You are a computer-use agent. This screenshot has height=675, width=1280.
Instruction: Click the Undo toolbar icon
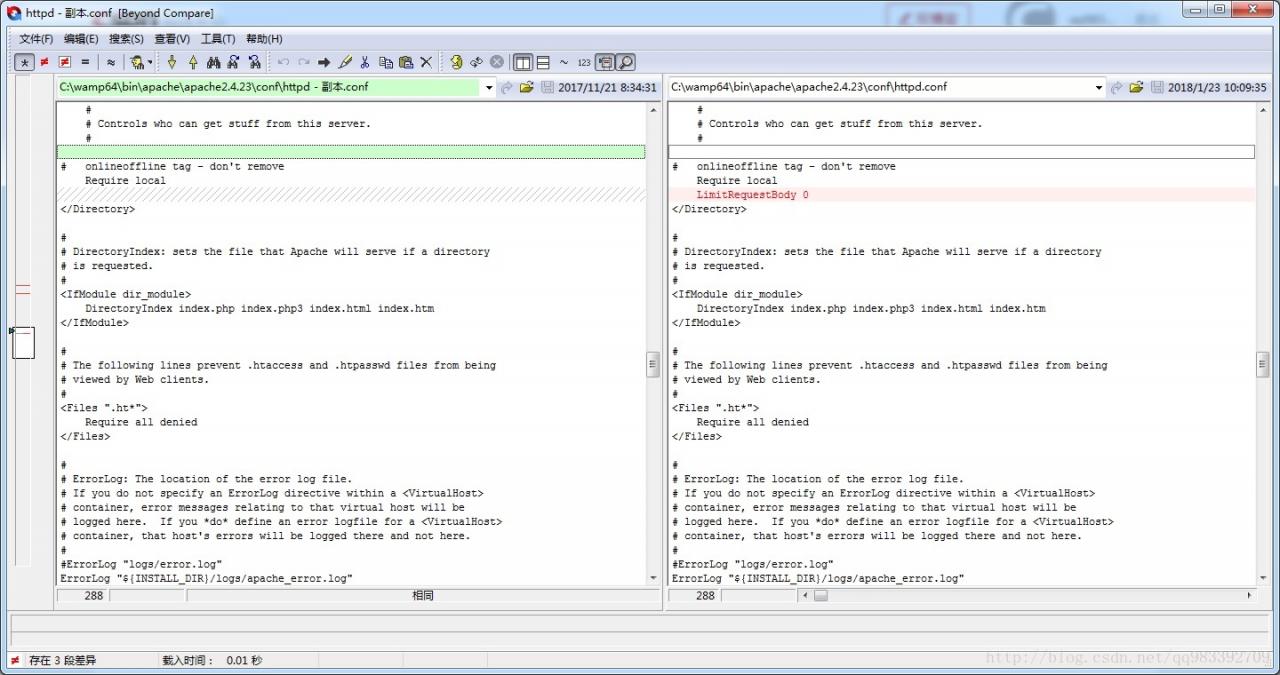pyautogui.click(x=283, y=62)
